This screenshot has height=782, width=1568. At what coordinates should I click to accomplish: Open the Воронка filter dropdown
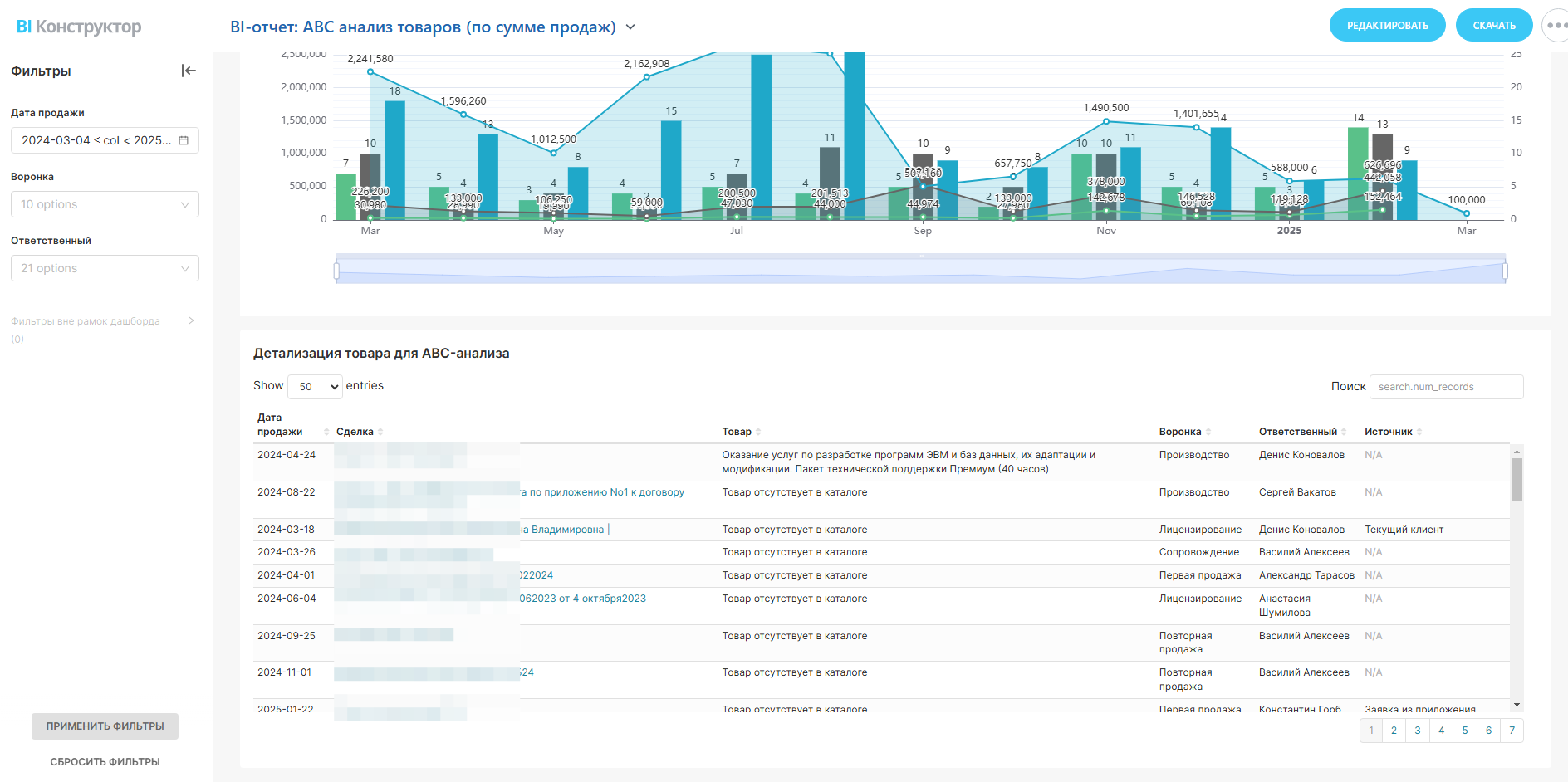105,204
